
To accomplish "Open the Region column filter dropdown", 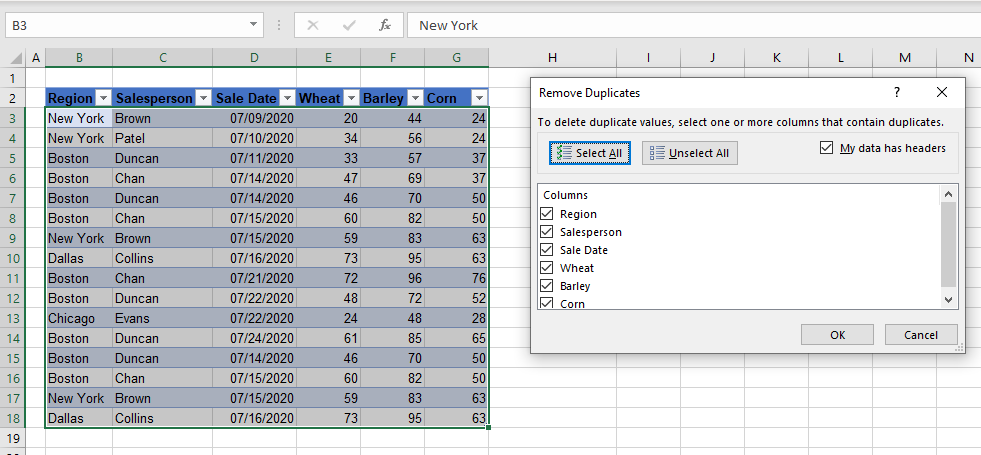I will 102,98.
